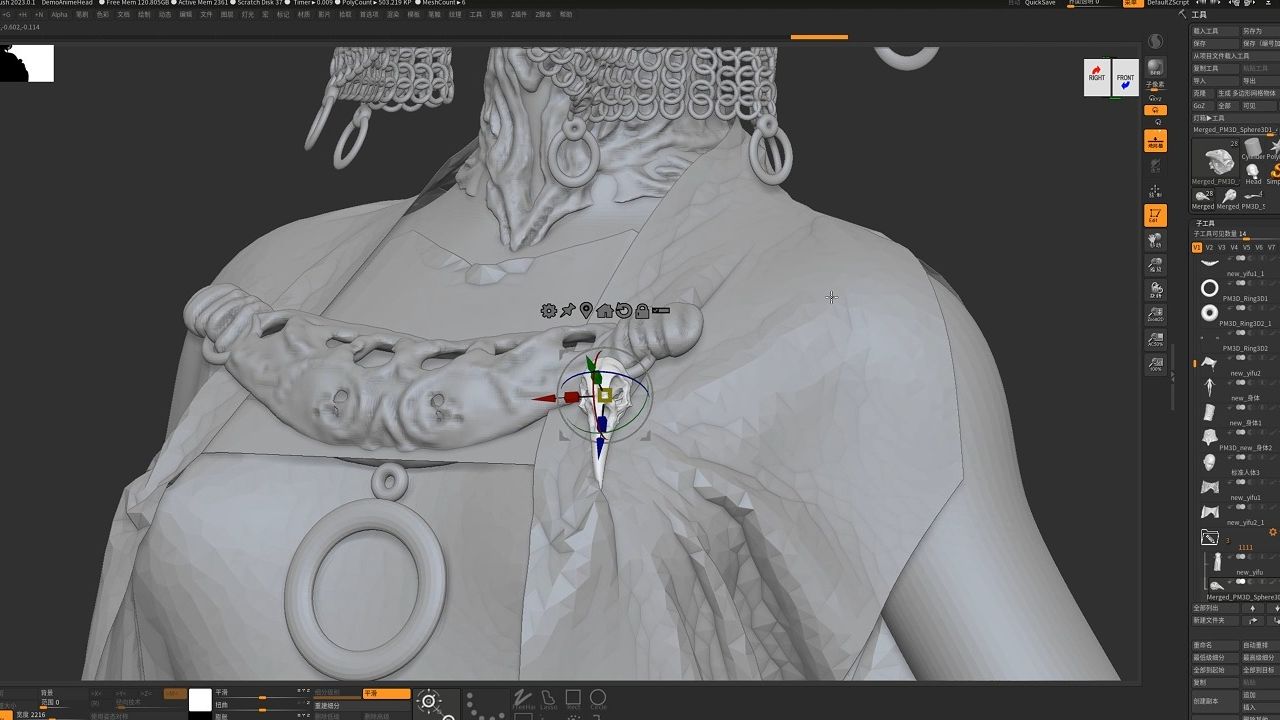
Task: Click the gizmo reset orientation icon
Action: [623, 311]
